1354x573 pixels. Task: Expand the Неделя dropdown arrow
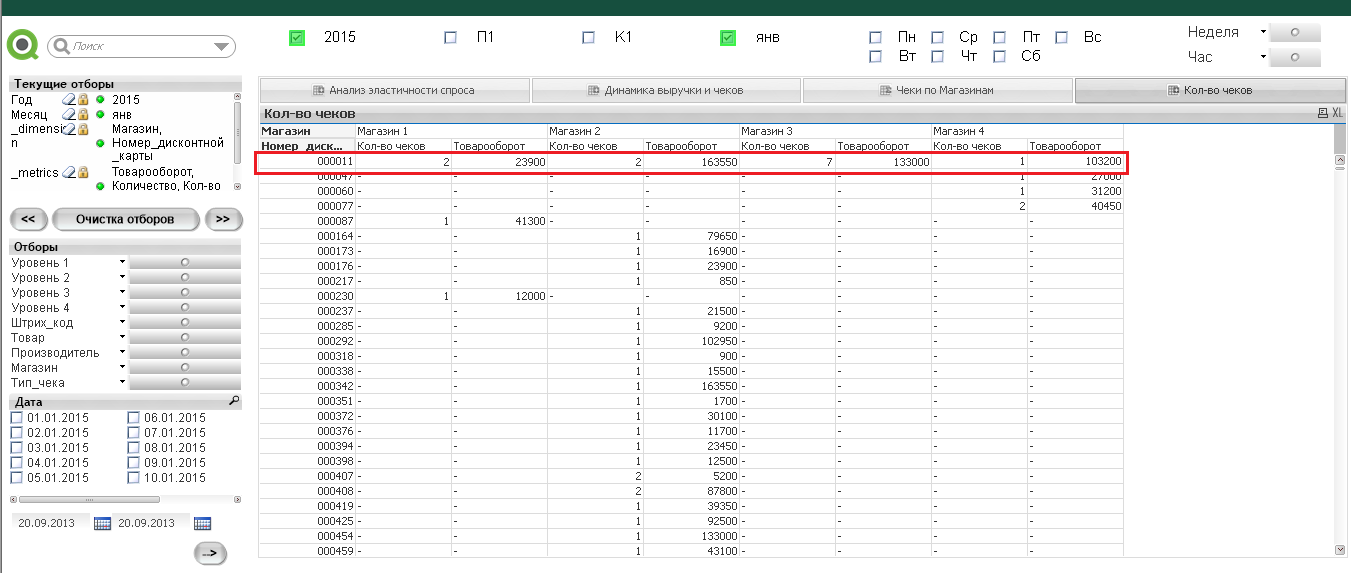(x=1263, y=32)
